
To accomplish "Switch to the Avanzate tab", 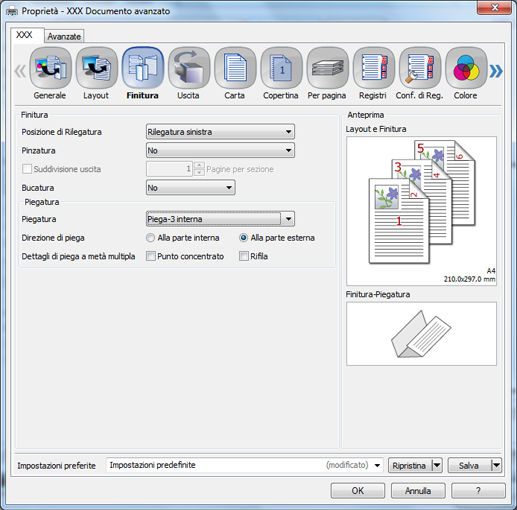I will pyautogui.click(x=64, y=36).
